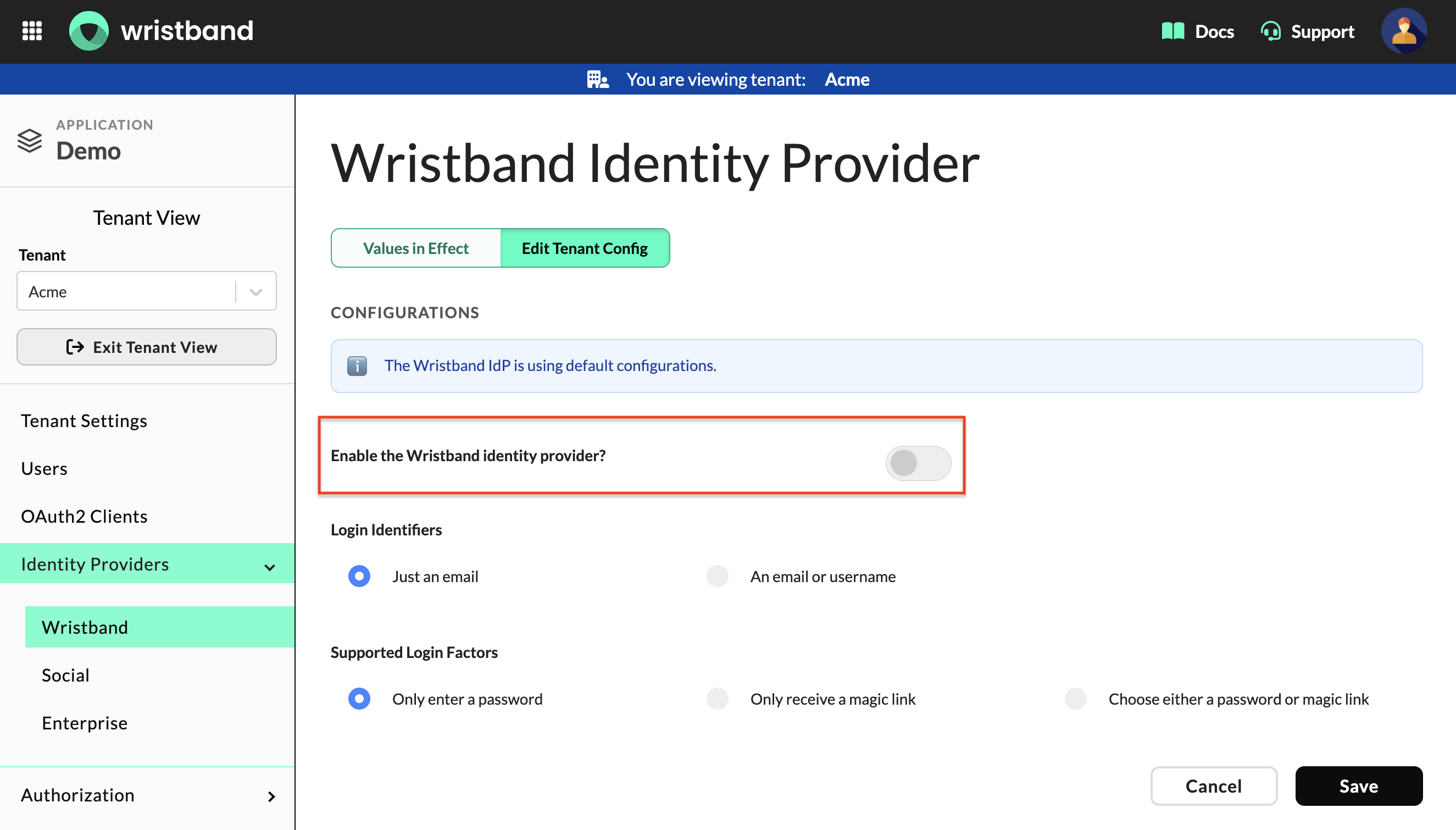Click the Demo application name

click(x=88, y=151)
